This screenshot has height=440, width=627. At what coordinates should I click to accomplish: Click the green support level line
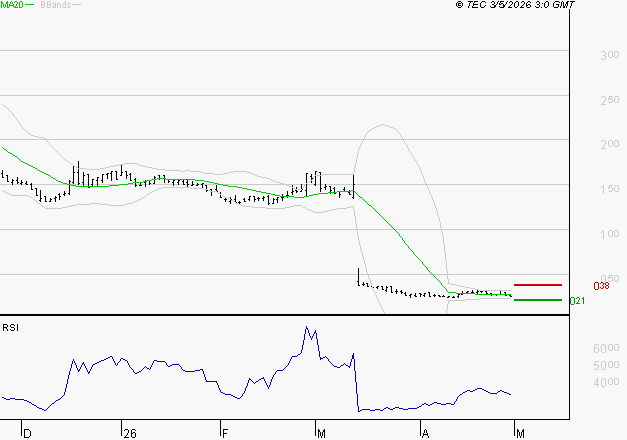pyautogui.click(x=538, y=300)
